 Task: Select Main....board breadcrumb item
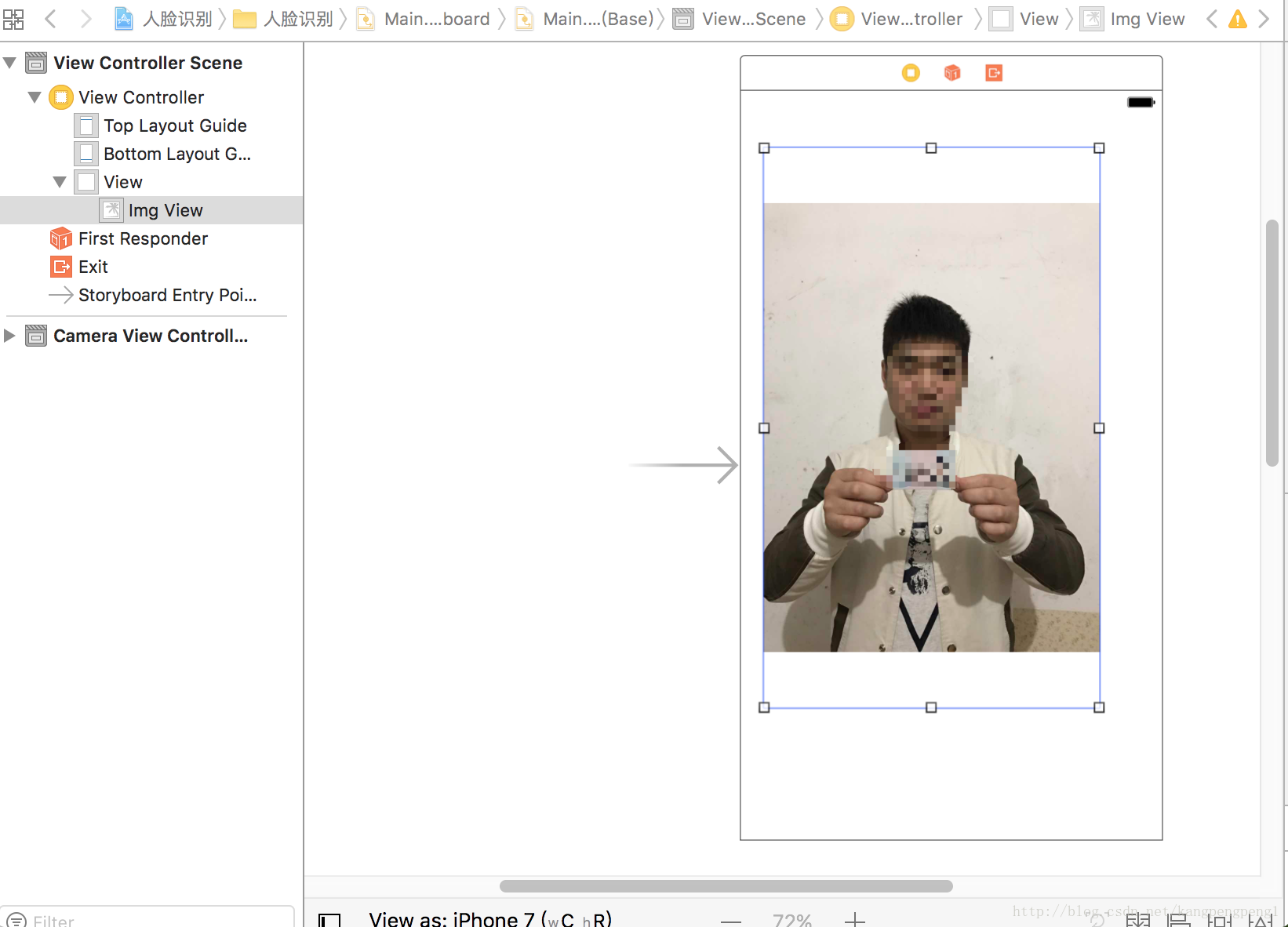424,19
